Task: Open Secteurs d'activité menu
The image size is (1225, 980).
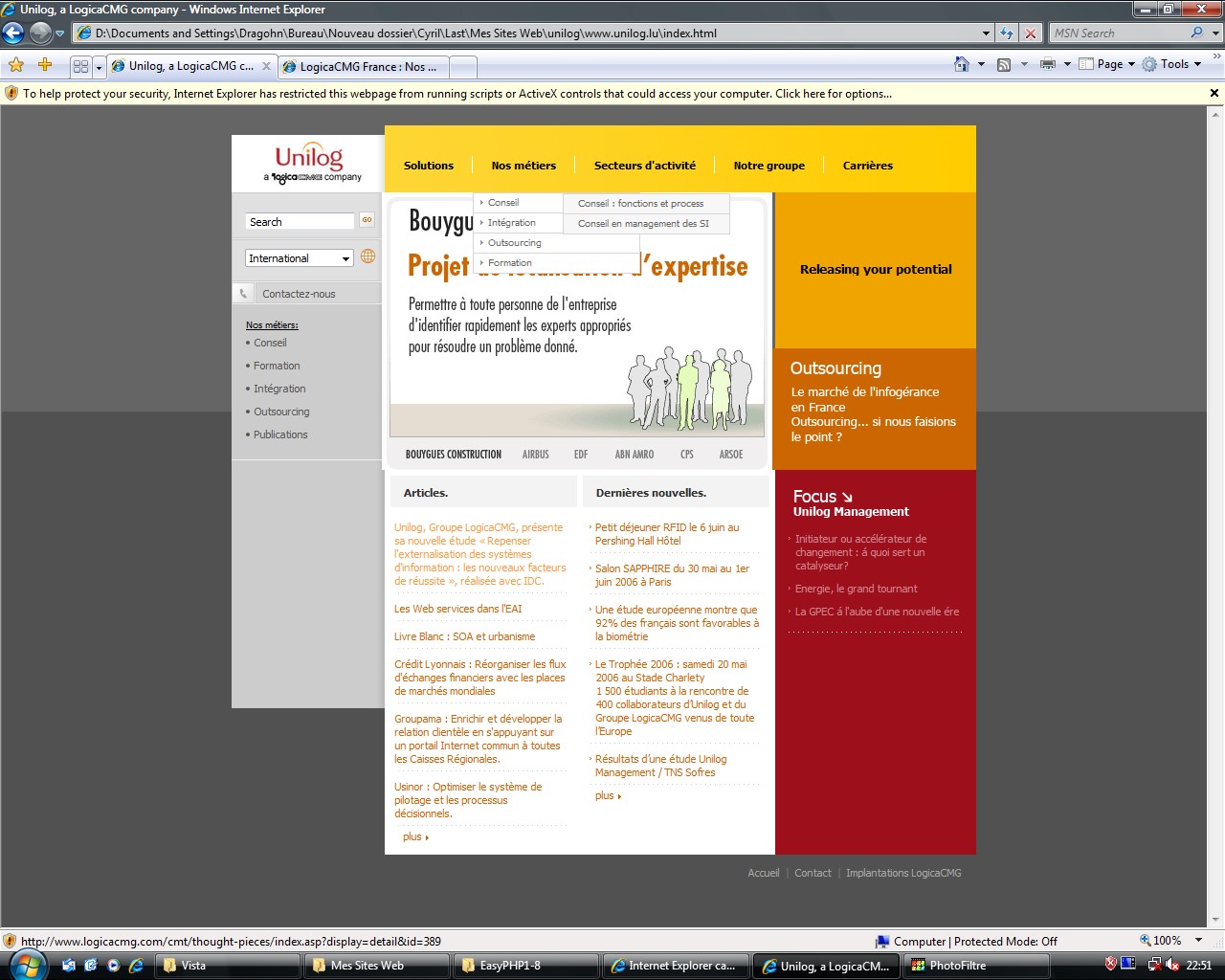Action: [645, 166]
